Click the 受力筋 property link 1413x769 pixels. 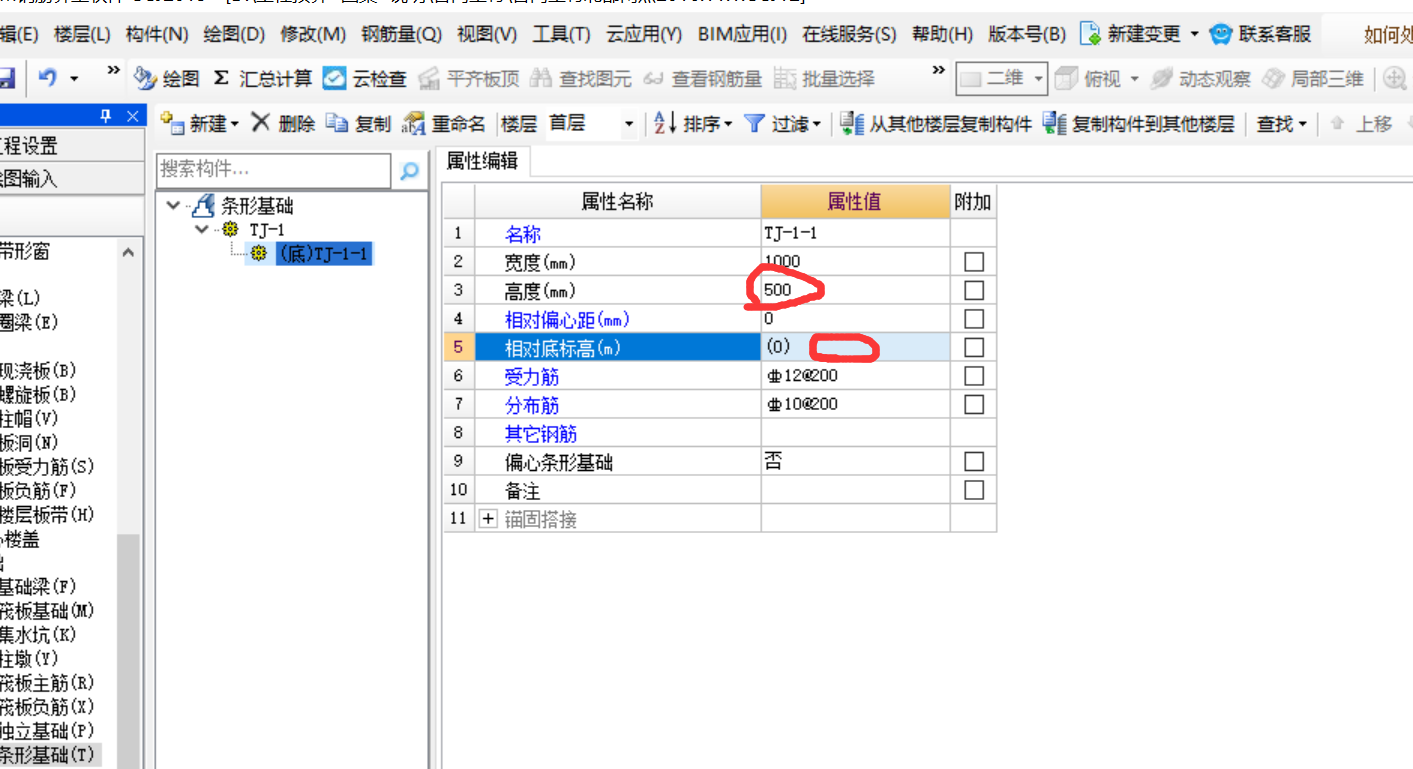531,377
